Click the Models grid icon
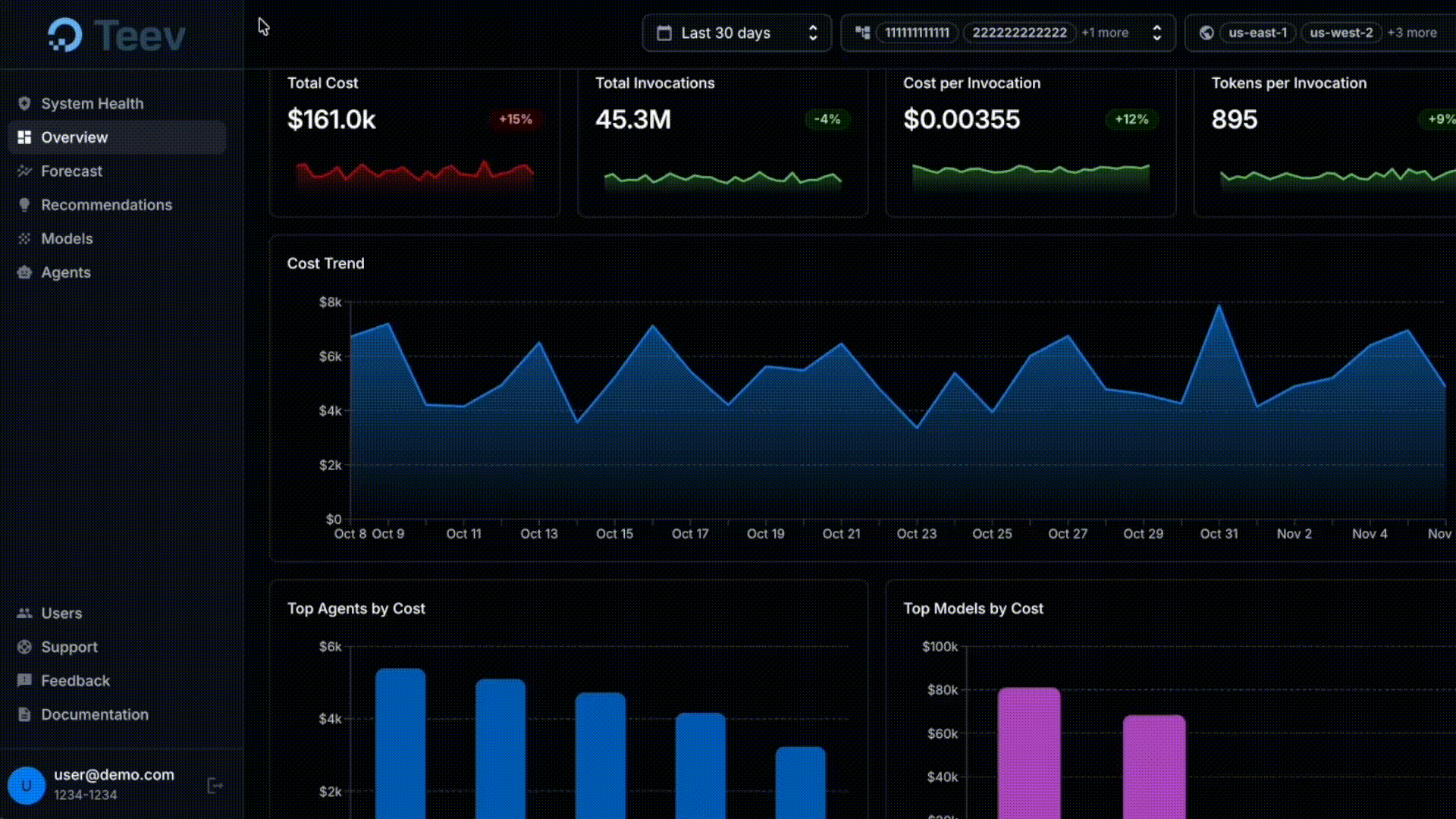1456x819 pixels. [25, 238]
